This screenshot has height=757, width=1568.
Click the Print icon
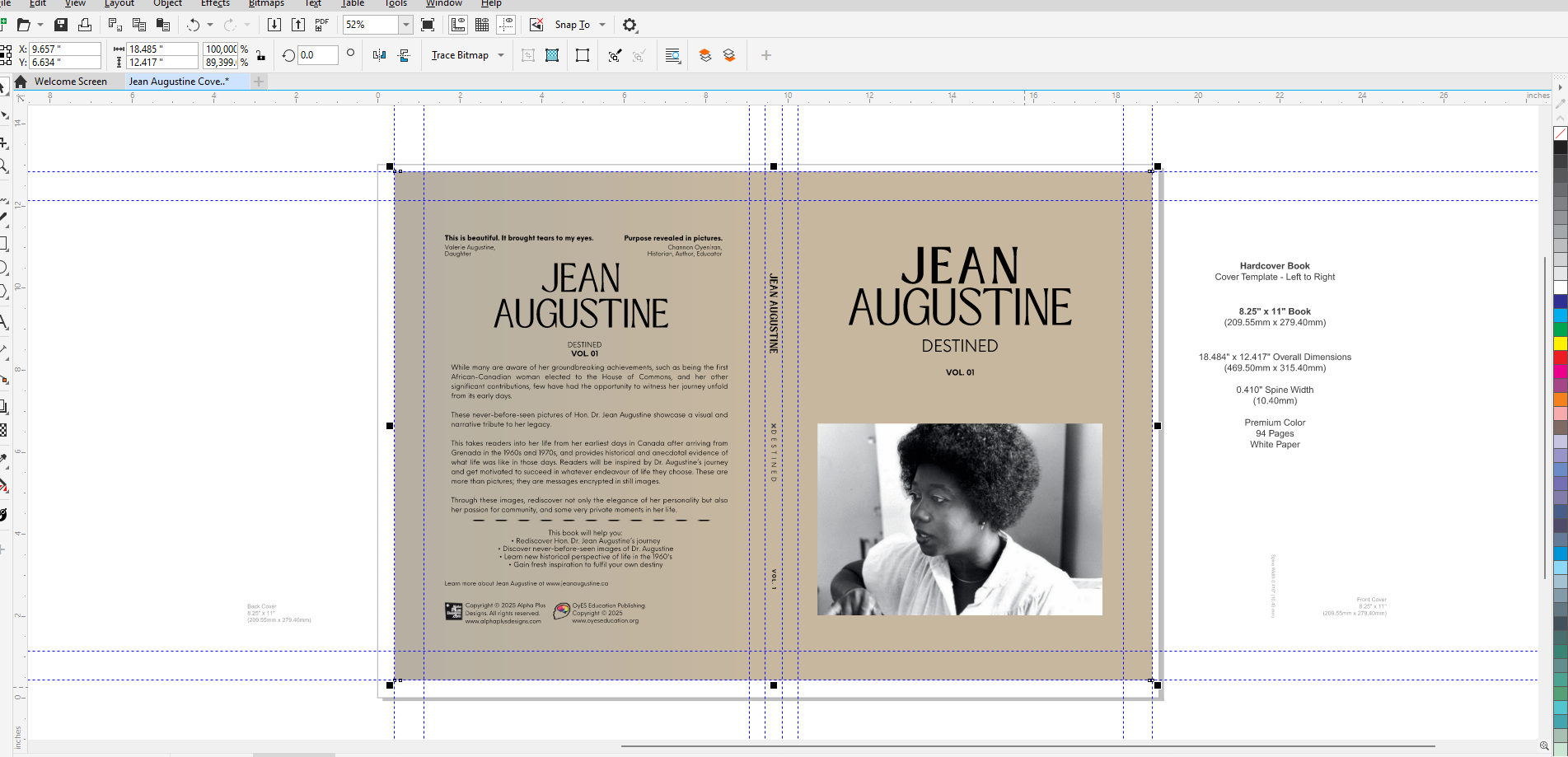(x=84, y=25)
